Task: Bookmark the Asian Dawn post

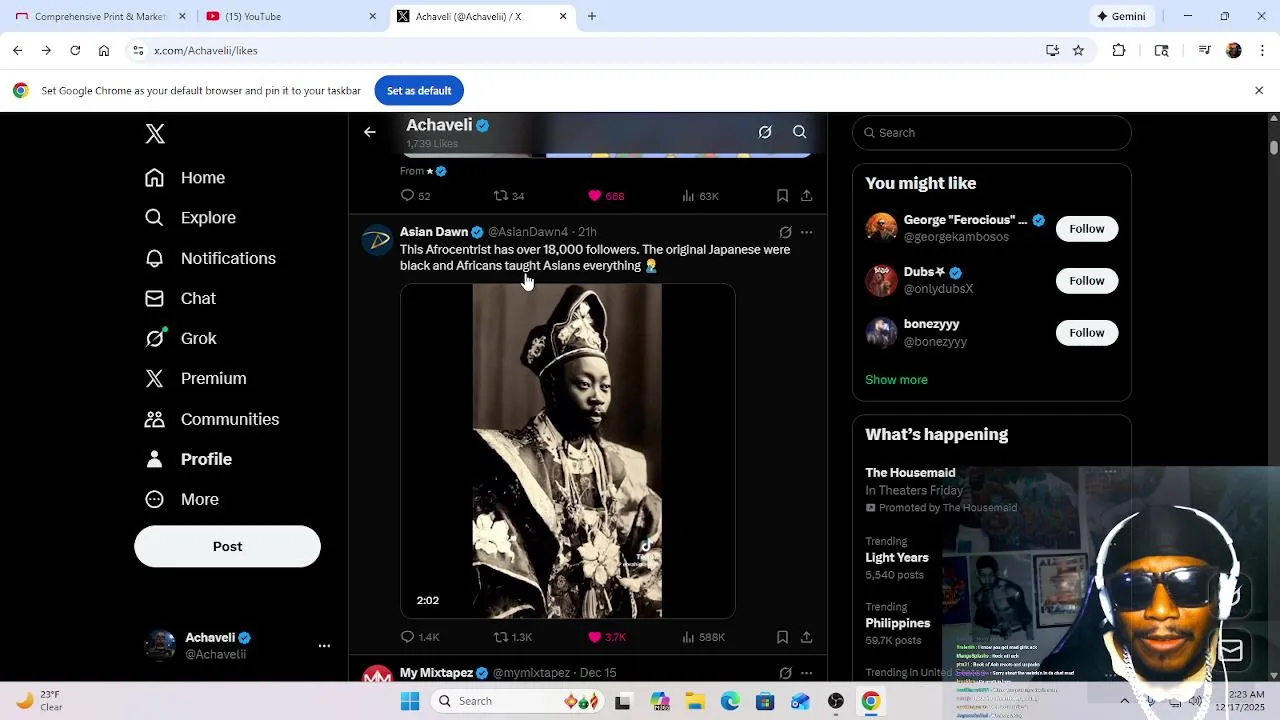Action: 783,637
